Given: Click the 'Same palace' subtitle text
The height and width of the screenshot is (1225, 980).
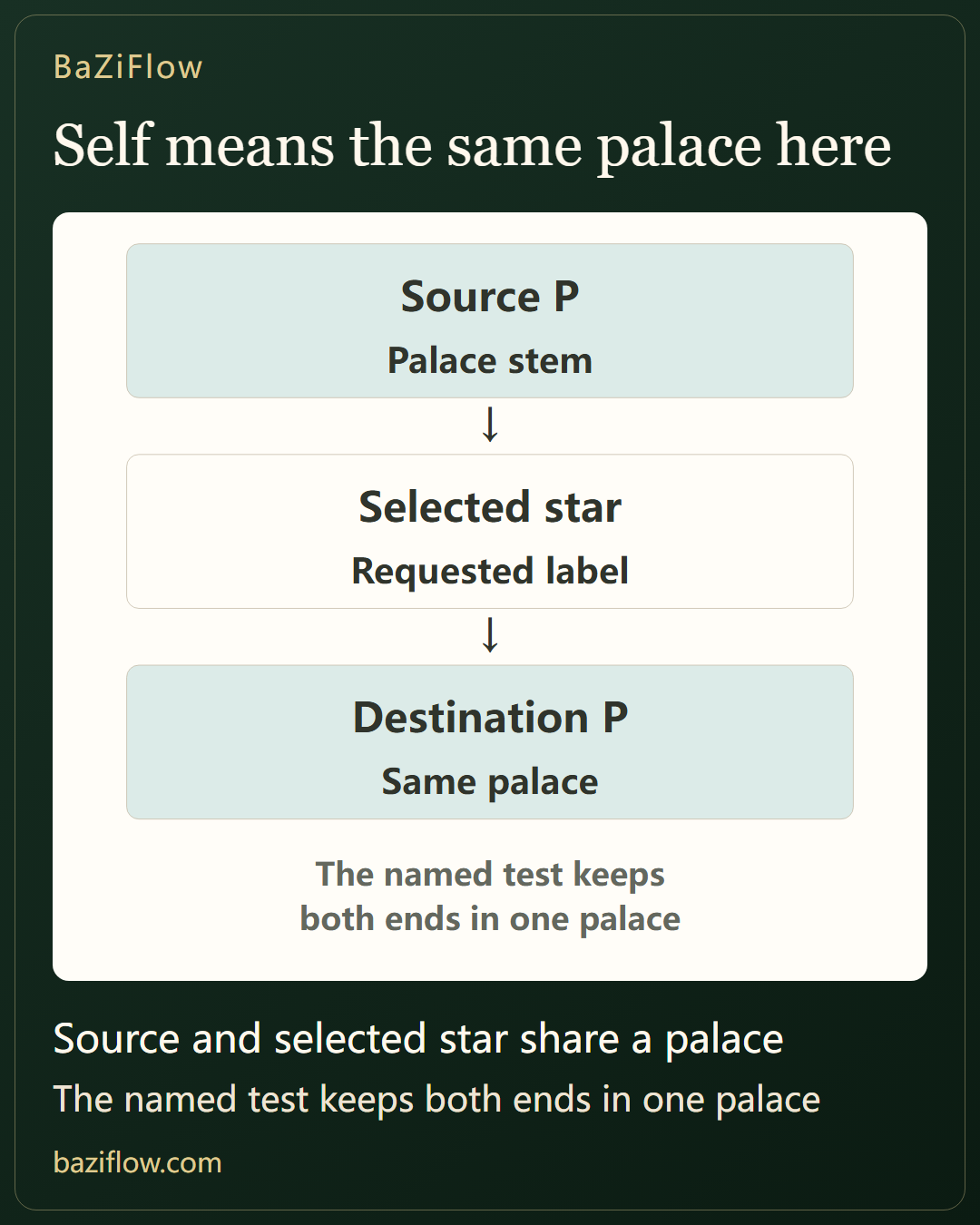Looking at the screenshot, I should tap(490, 782).
